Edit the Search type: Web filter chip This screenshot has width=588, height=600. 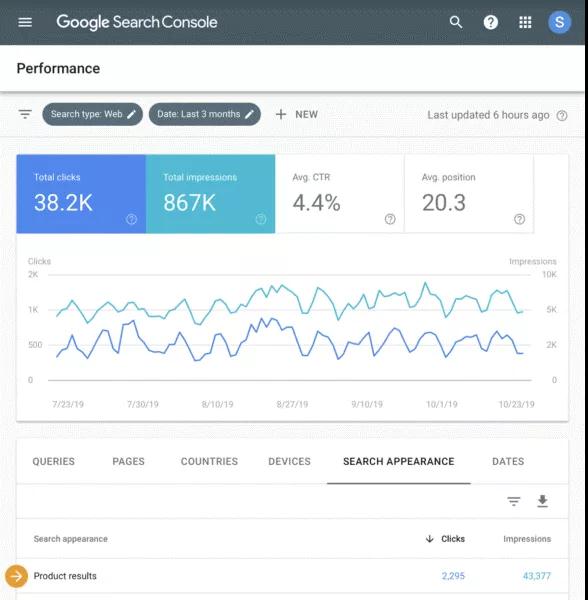click(x=93, y=114)
